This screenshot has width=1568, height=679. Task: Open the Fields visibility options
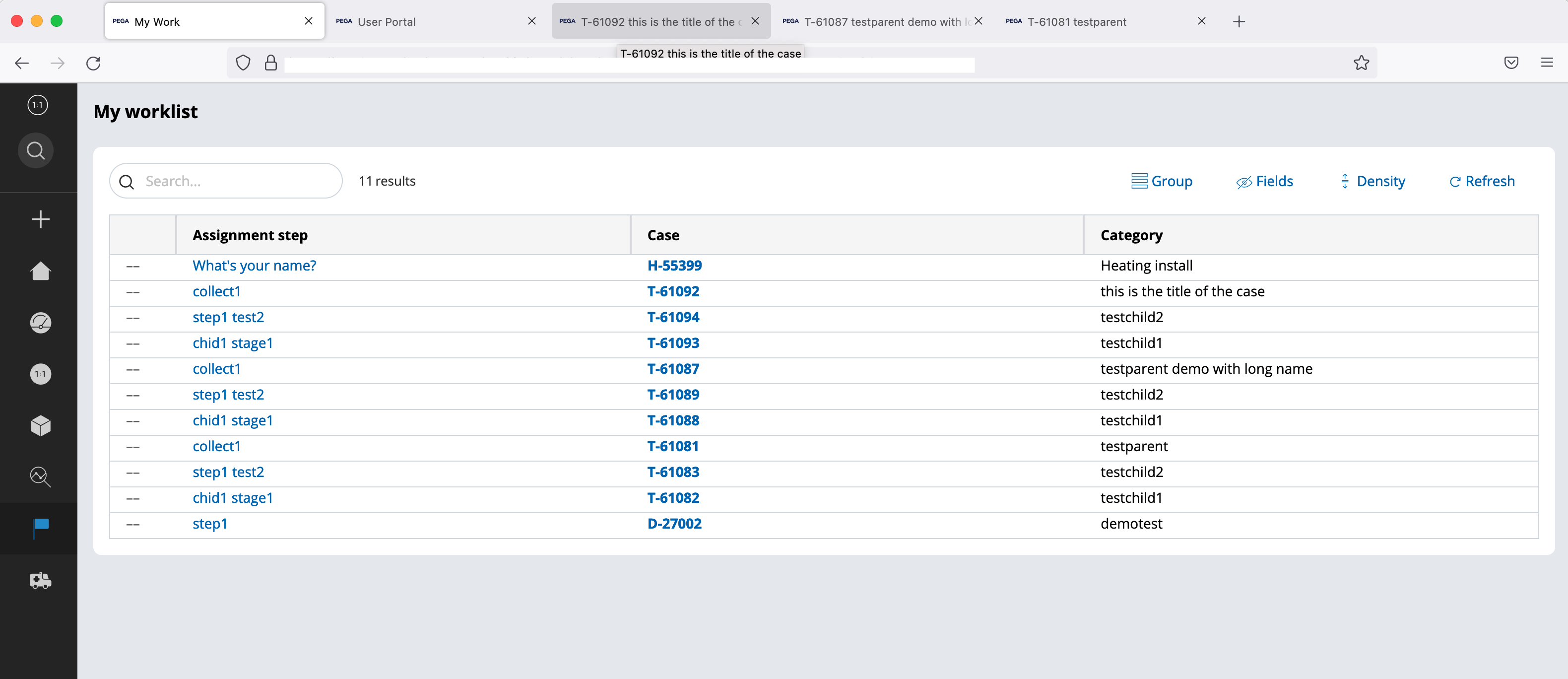pyautogui.click(x=1264, y=182)
